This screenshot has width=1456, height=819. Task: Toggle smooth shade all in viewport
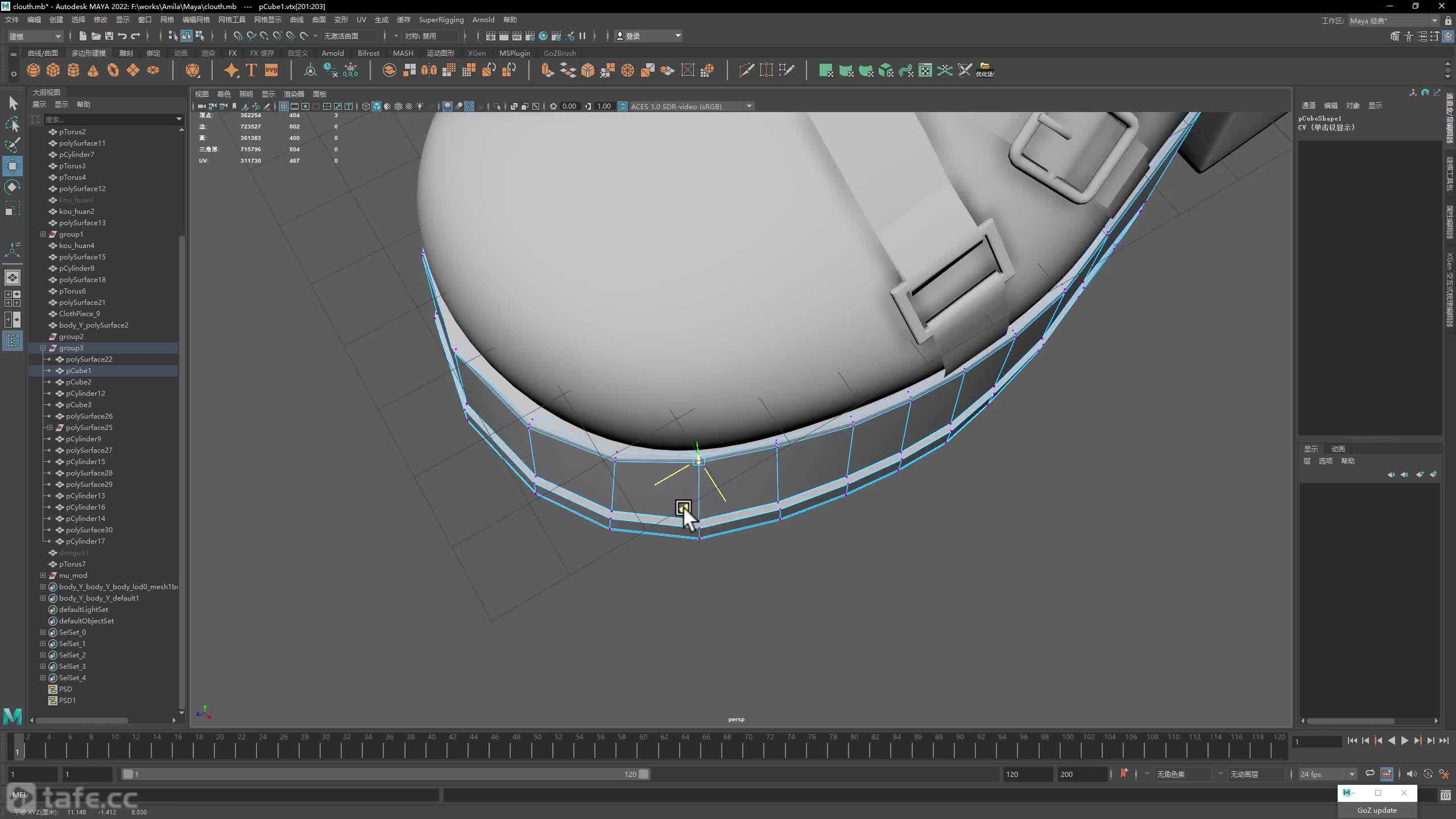[377, 106]
